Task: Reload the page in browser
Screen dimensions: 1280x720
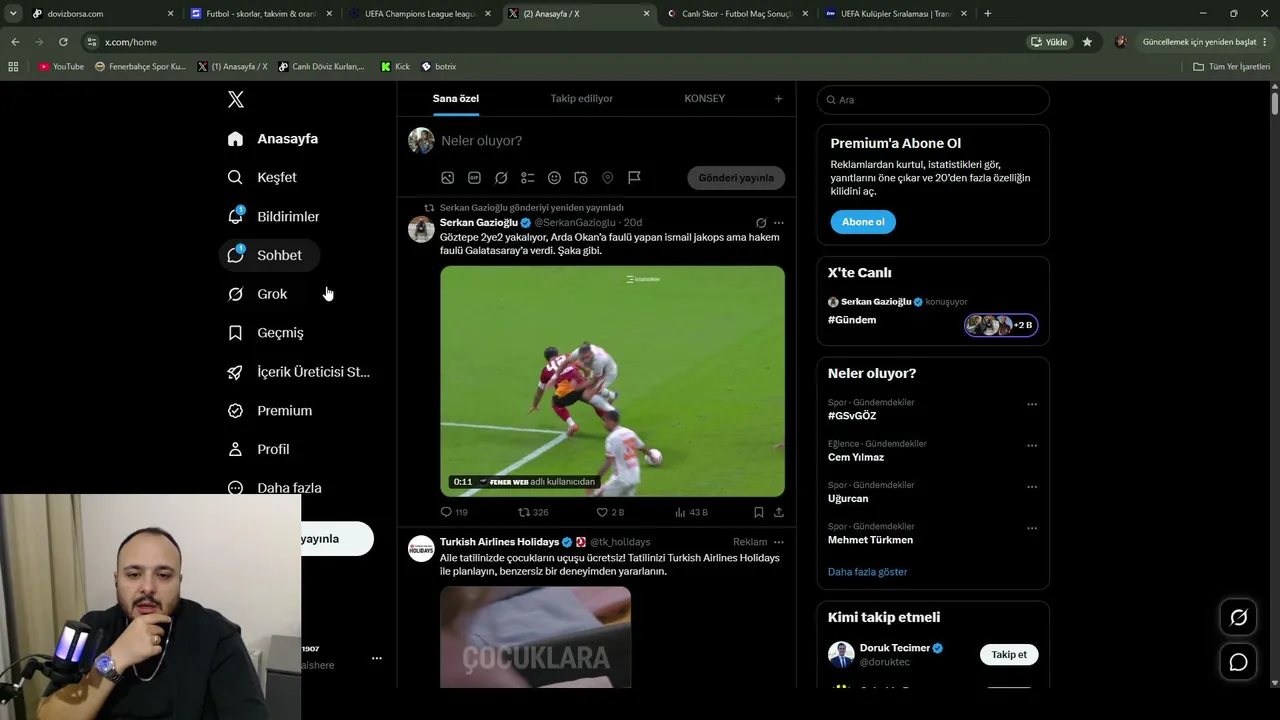Action: [x=63, y=42]
